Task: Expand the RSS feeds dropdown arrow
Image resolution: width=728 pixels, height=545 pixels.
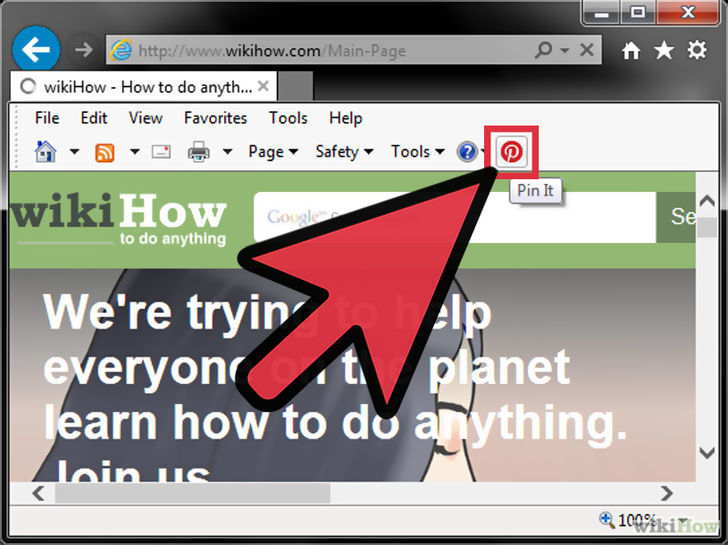Action: [135, 151]
